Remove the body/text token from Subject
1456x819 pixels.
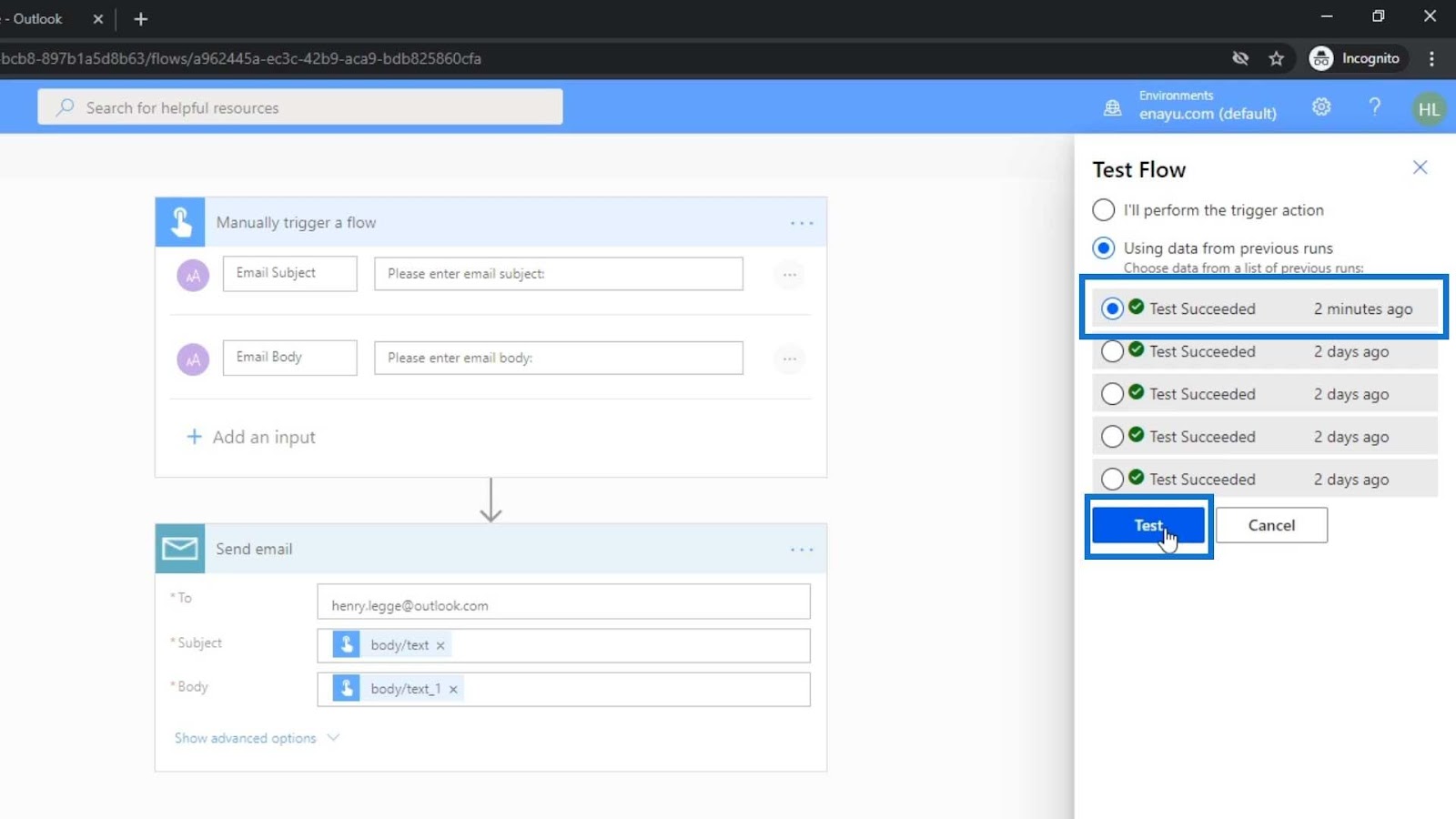pyautogui.click(x=440, y=645)
